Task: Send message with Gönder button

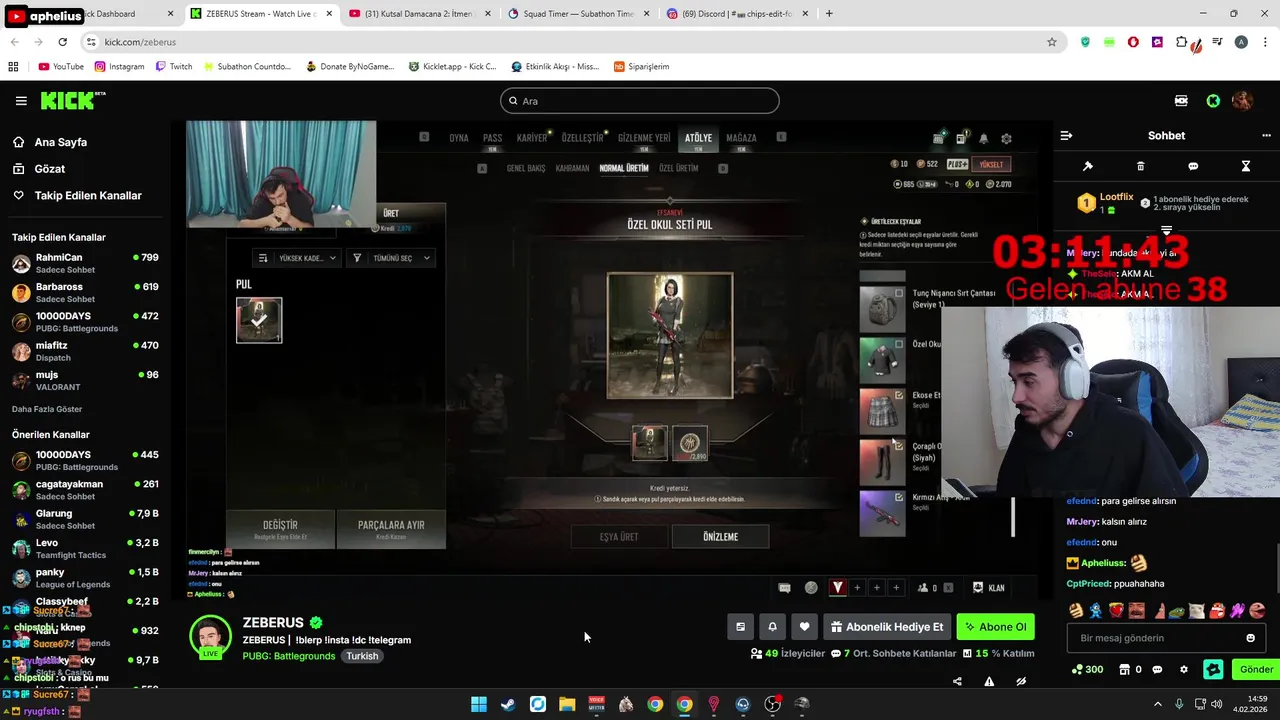Action: [x=1256, y=670]
